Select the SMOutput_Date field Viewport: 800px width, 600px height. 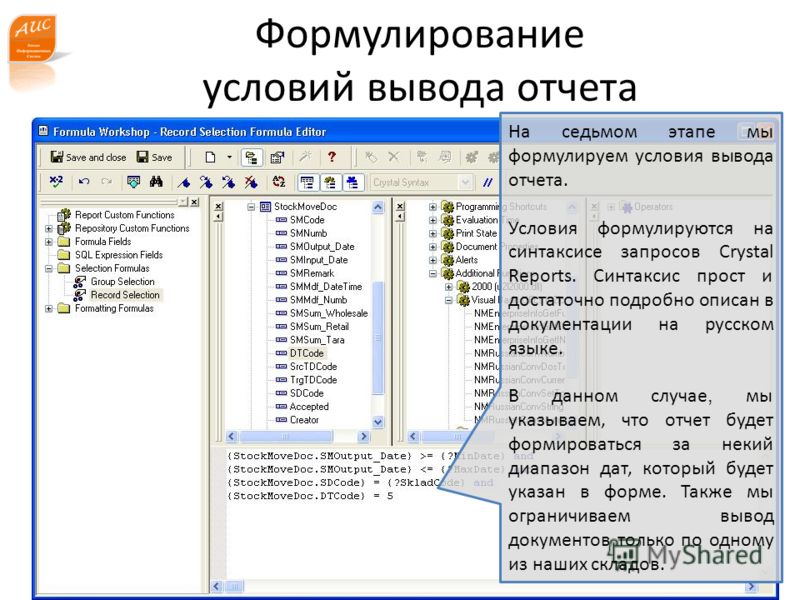point(322,246)
